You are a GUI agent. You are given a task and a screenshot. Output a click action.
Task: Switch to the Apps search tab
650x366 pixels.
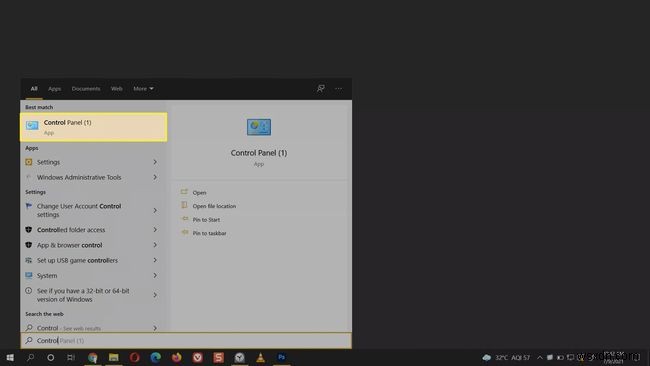point(54,89)
